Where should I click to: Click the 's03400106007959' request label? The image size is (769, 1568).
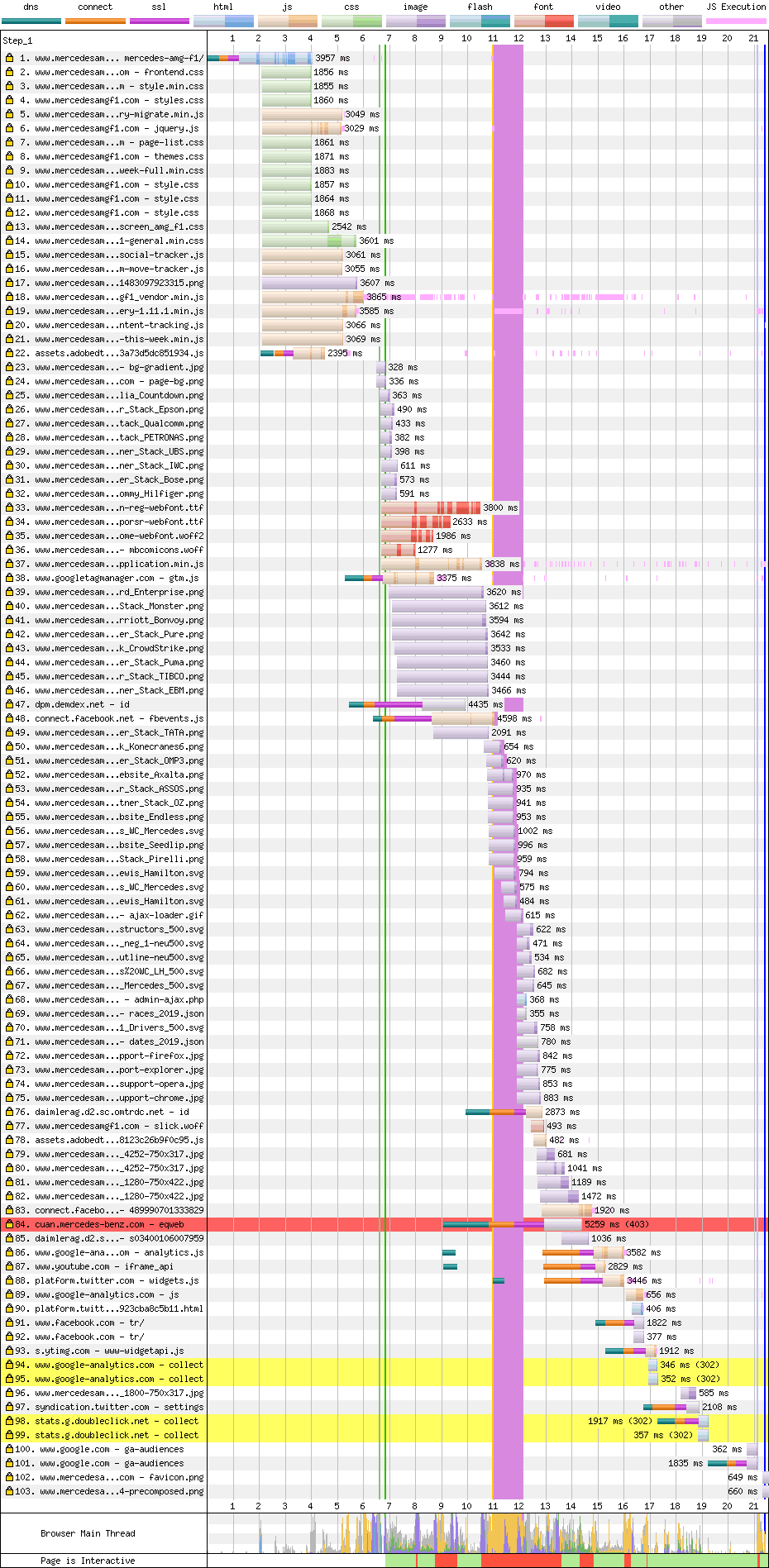point(119,1238)
